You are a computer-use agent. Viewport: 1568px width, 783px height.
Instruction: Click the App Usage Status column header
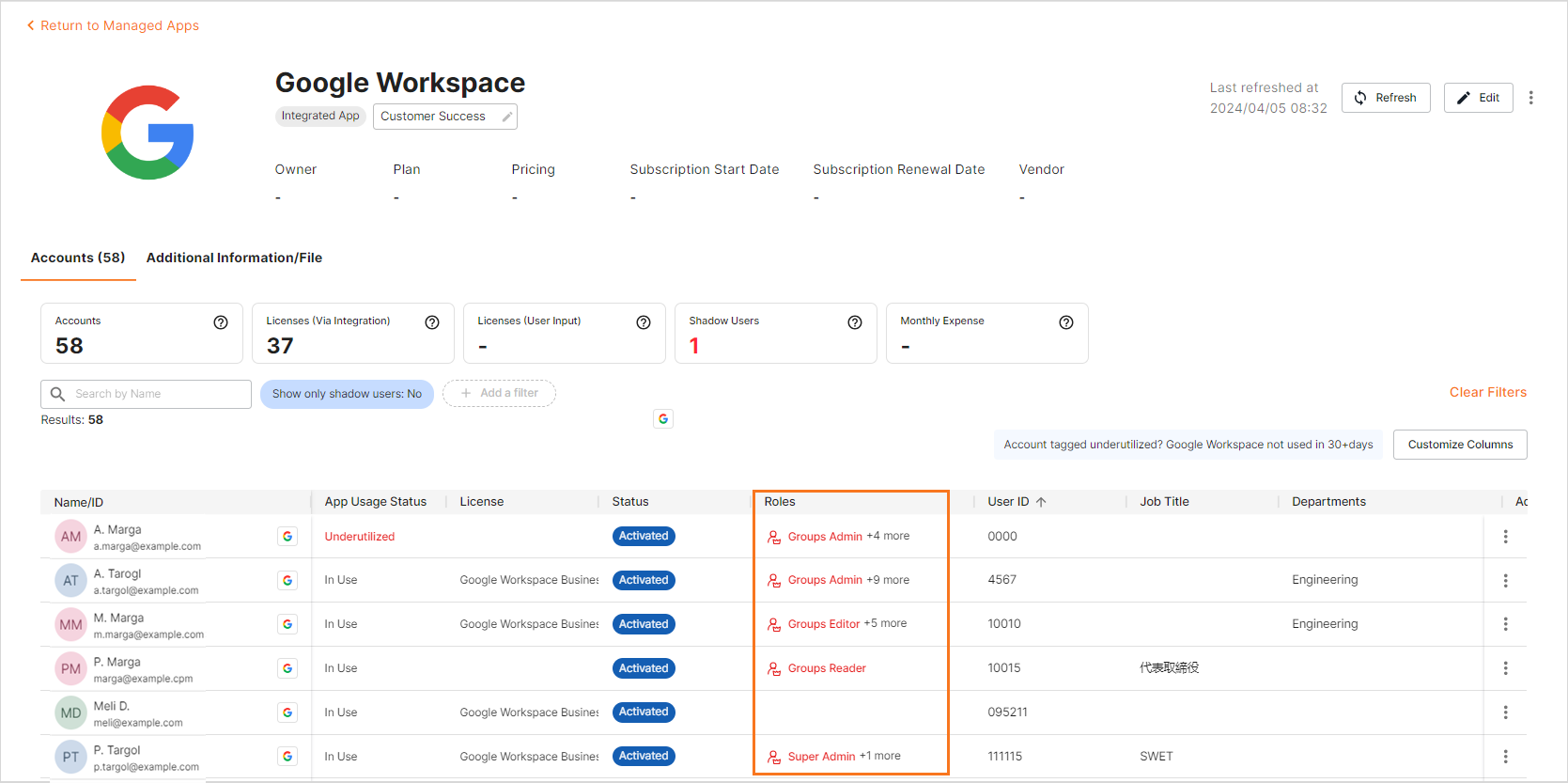[376, 502]
